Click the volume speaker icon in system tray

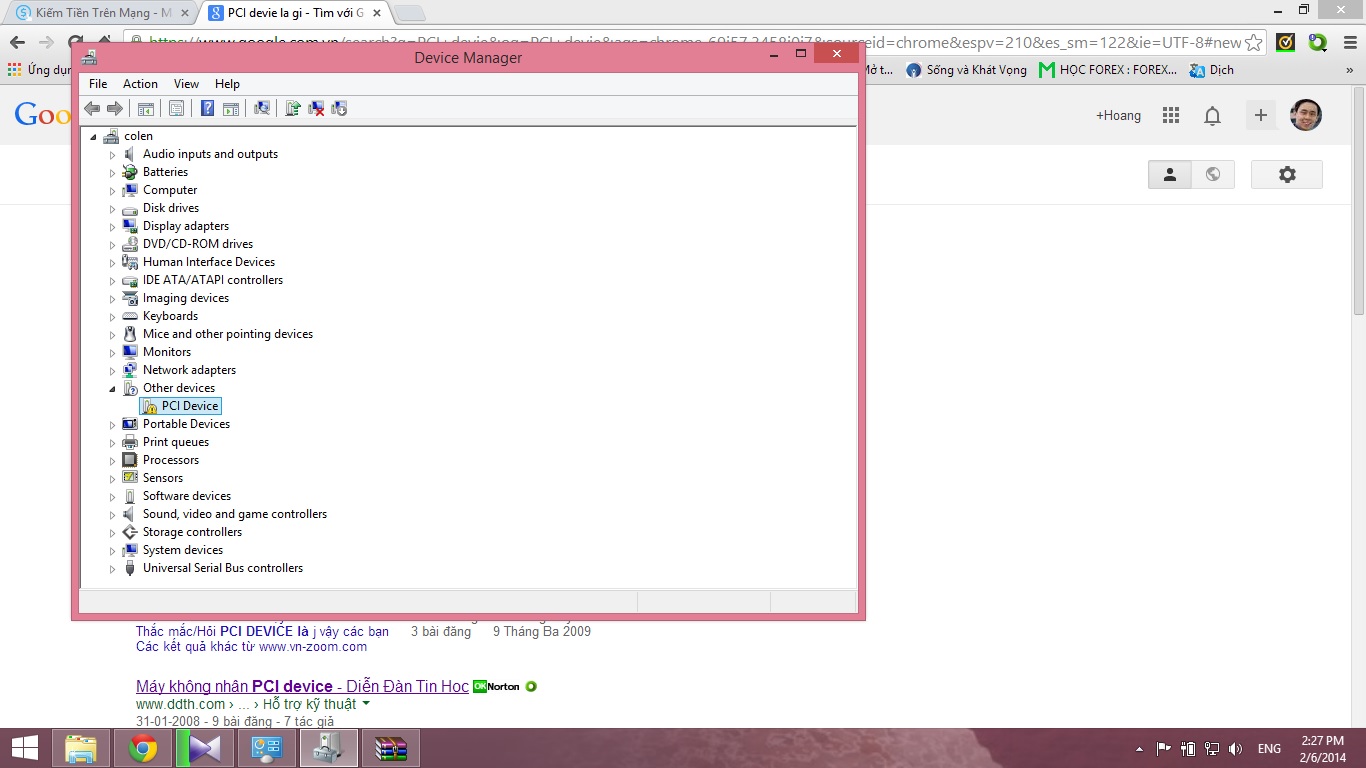click(1235, 749)
